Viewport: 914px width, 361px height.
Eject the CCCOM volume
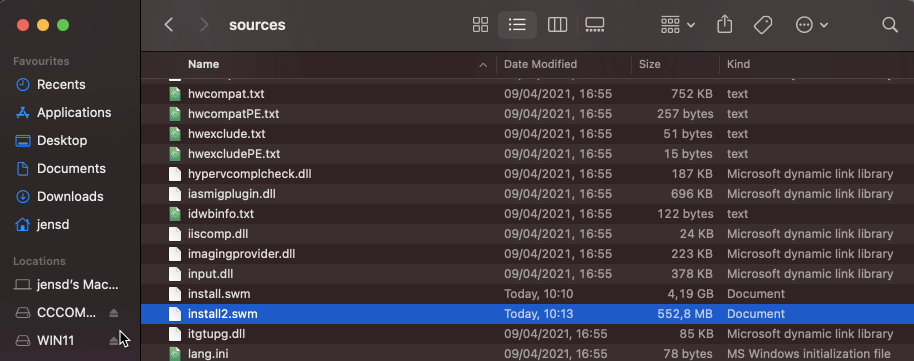point(114,313)
